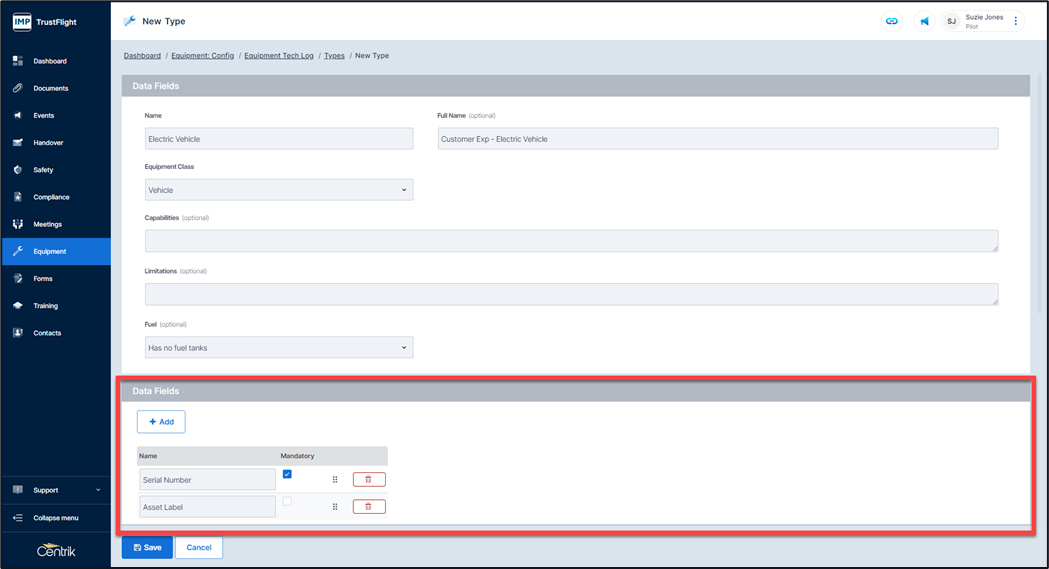Follow the Equipment: Config breadcrumb link
The height and width of the screenshot is (569, 1049).
203,55
